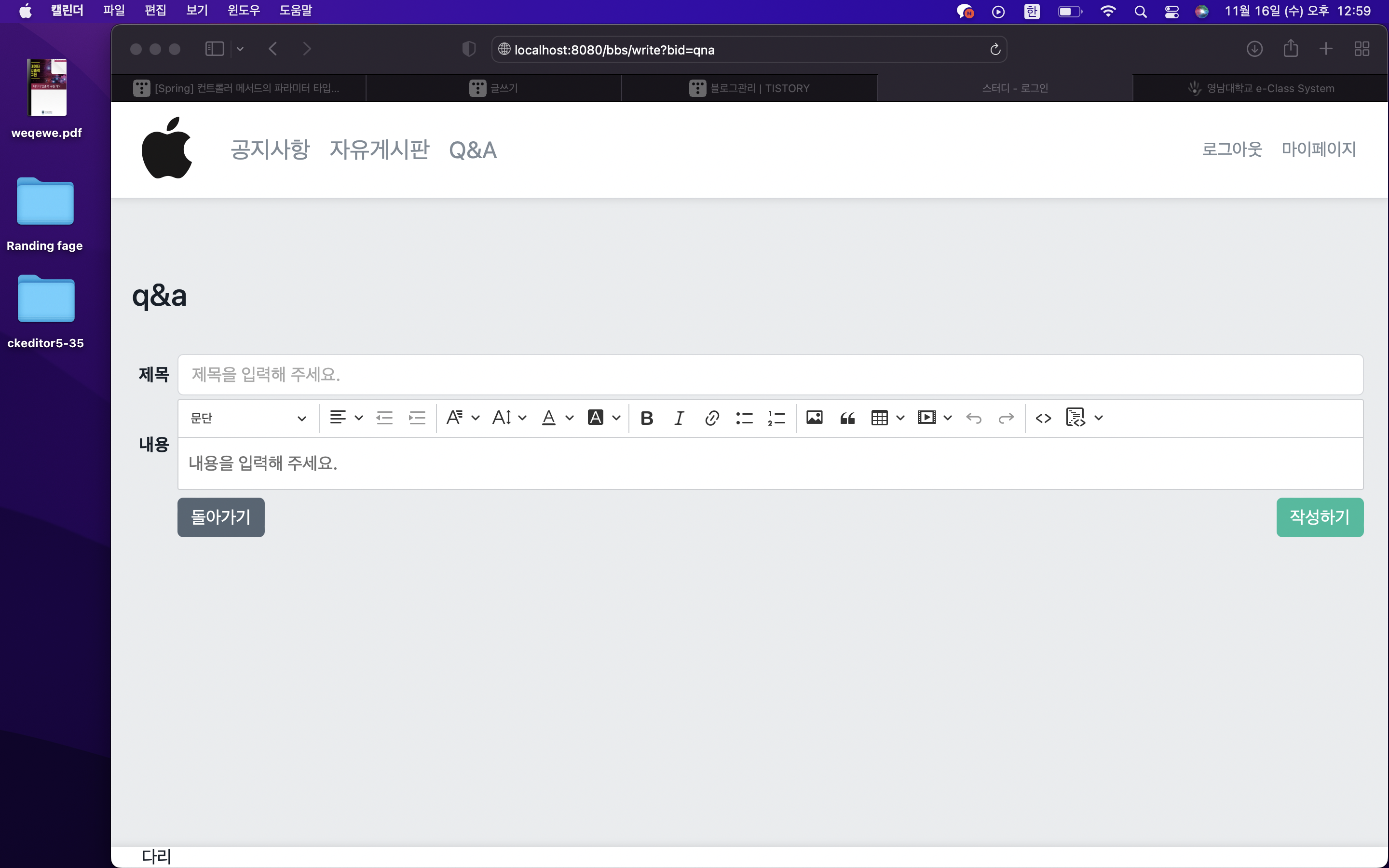
Task: Toggle source editing mode icon
Action: (1043, 418)
